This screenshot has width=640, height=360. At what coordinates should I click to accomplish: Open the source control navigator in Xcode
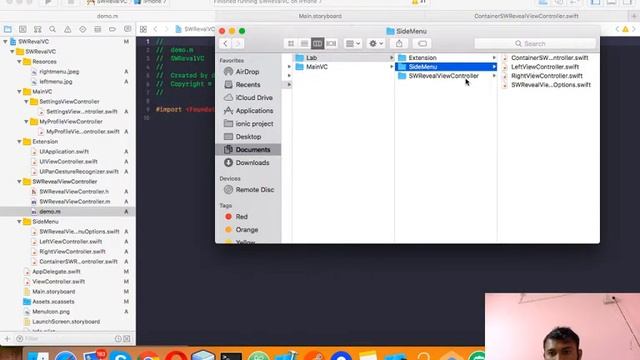(22, 29)
